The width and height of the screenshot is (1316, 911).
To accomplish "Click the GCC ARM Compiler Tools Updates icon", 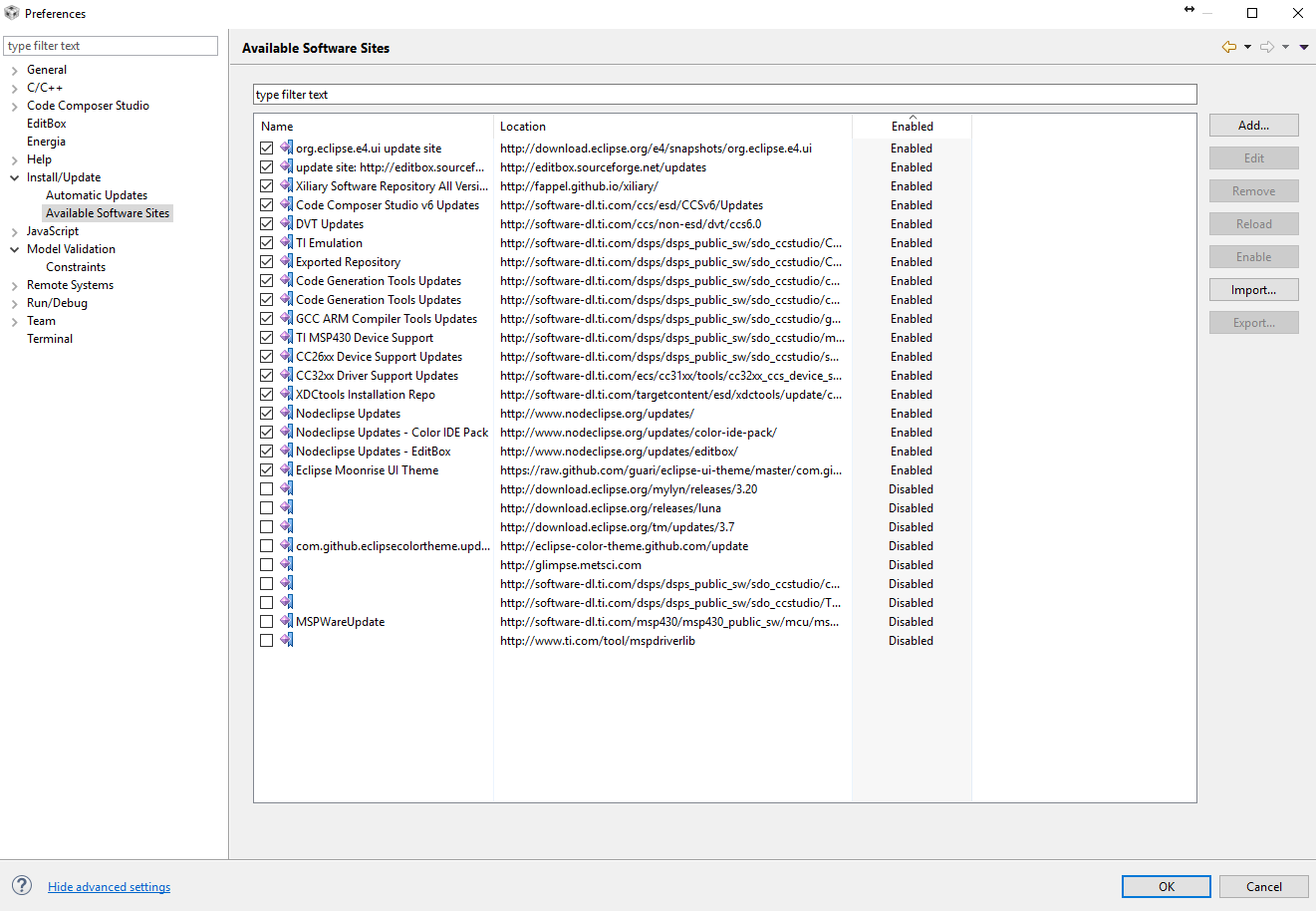I will point(286,318).
